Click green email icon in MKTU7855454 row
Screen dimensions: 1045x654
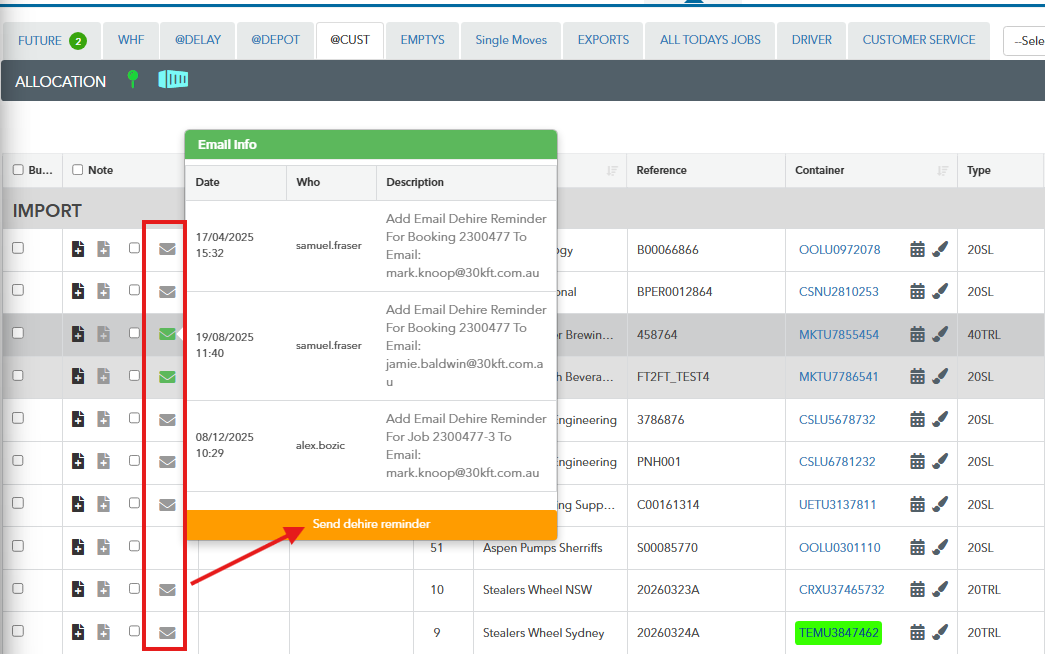pos(167,334)
